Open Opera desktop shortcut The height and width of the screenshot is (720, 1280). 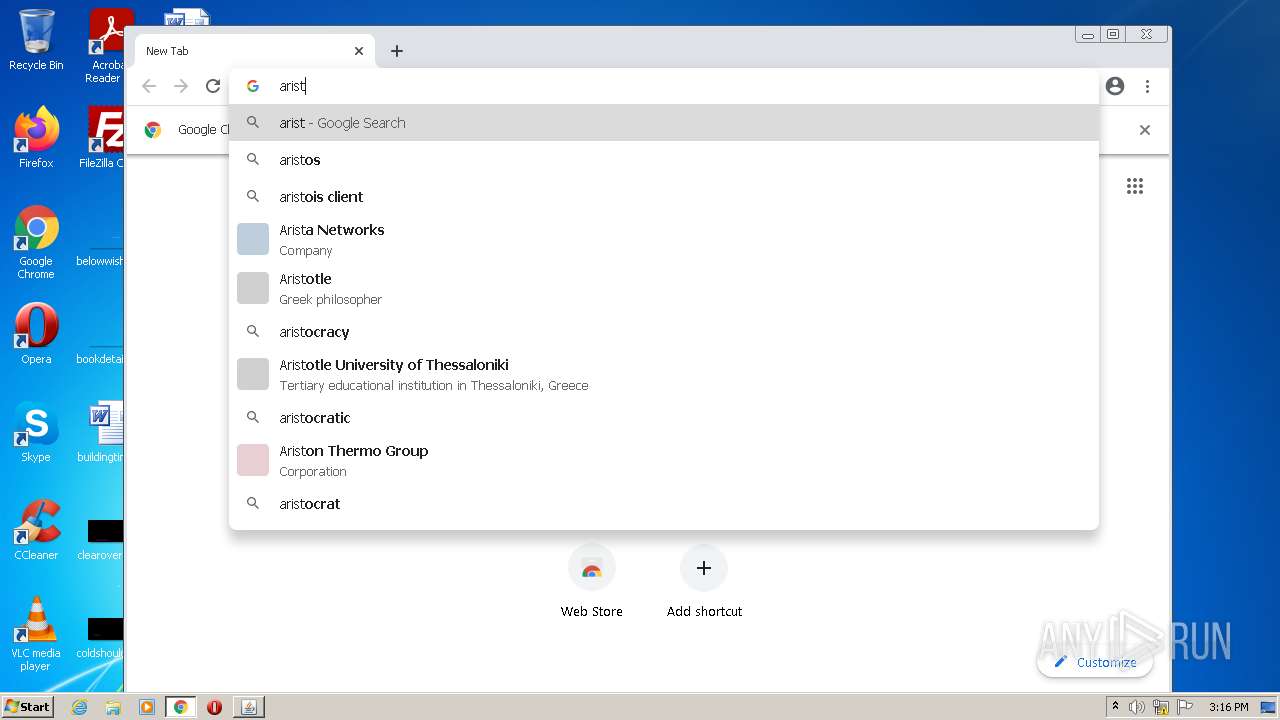[36, 334]
